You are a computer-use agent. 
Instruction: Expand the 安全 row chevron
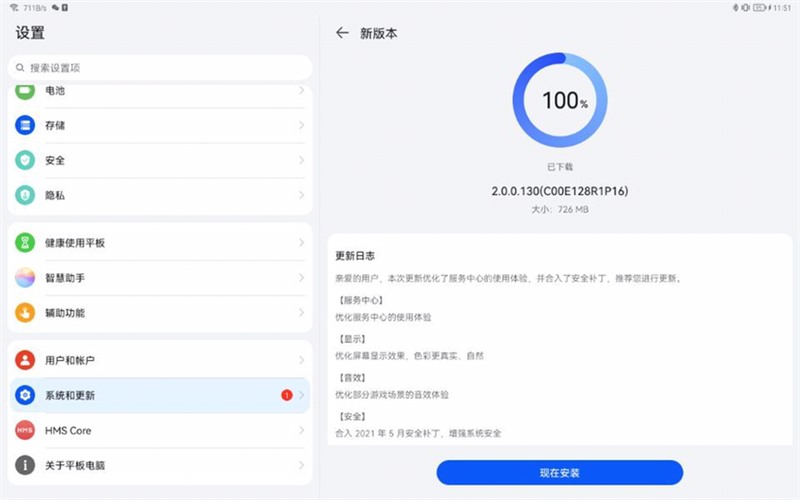302,160
